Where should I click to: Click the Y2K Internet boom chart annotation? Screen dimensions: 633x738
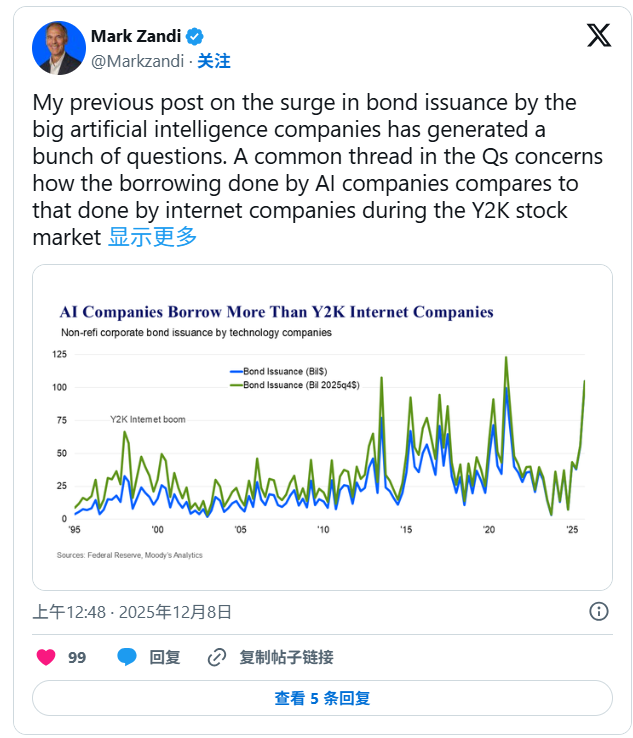click(147, 419)
